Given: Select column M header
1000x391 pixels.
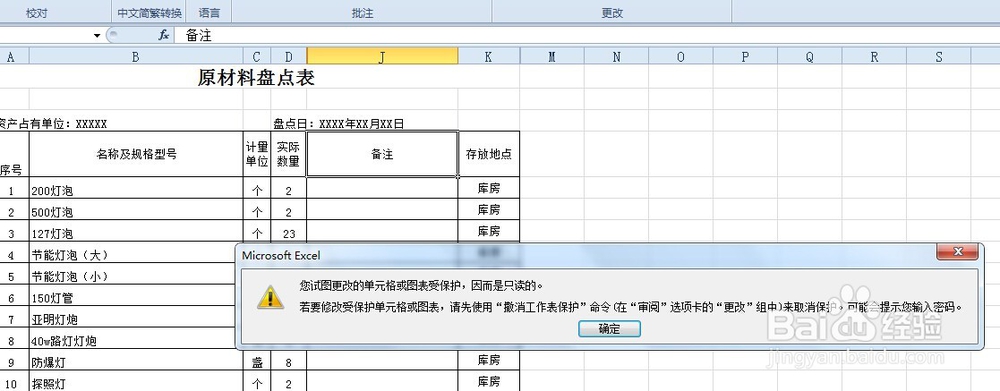Looking at the screenshot, I should point(552,57).
